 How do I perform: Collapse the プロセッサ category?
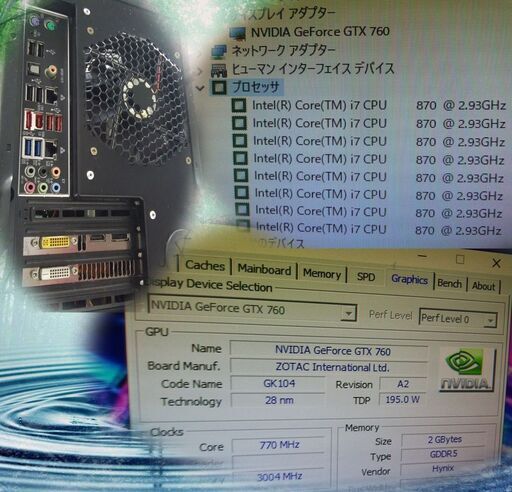[x=201, y=88]
